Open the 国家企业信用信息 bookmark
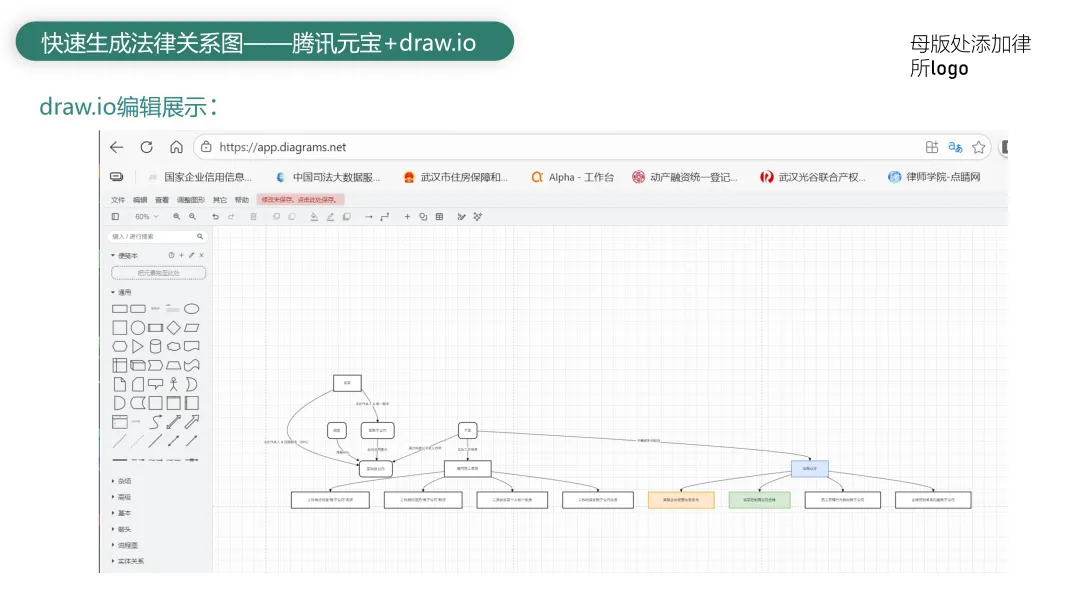The height and width of the screenshot is (608, 1080). point(200,177)
